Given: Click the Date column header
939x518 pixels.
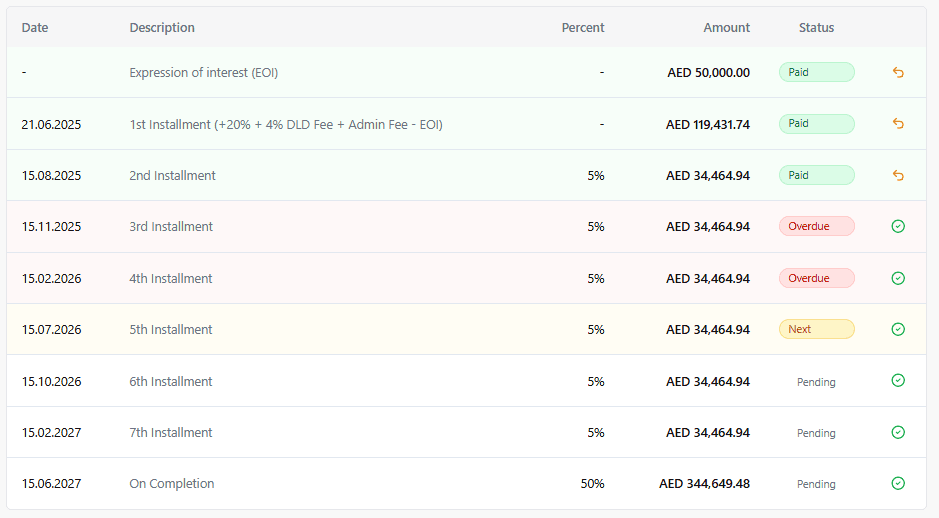Looking at the screenshot, I should pyautogui.click(x=35, y=28).
